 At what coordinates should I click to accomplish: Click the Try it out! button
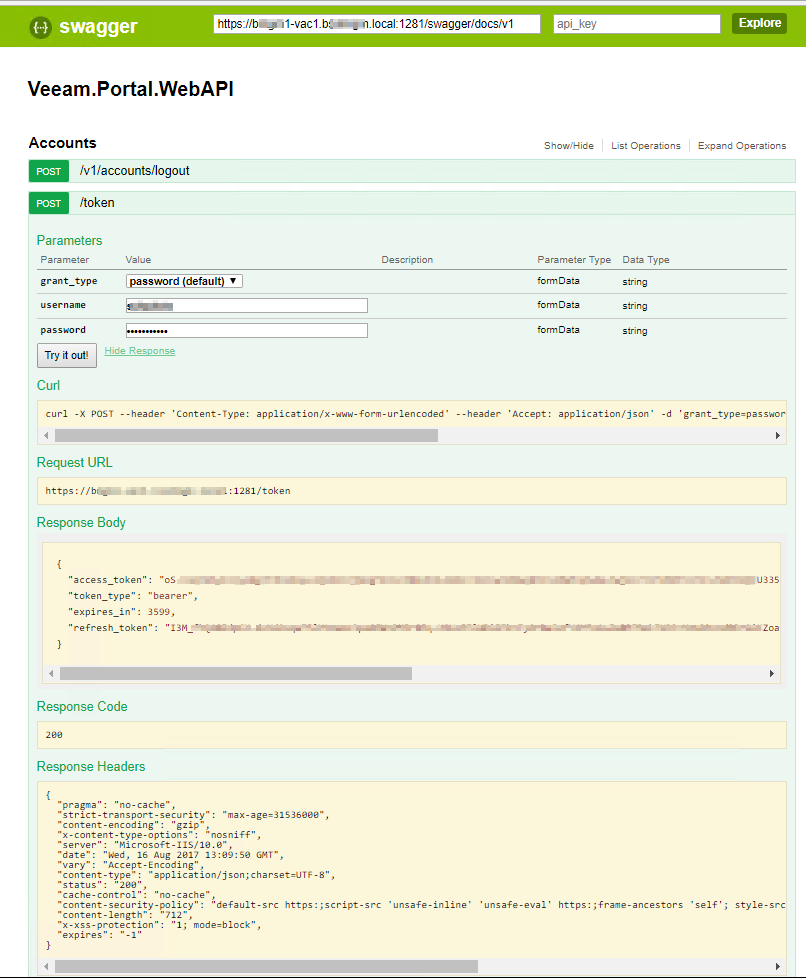click(x=67, y=356)
